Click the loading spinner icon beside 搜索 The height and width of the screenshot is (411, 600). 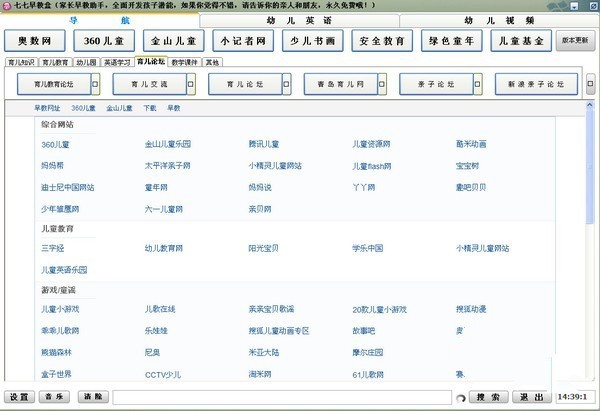(461, 398)
